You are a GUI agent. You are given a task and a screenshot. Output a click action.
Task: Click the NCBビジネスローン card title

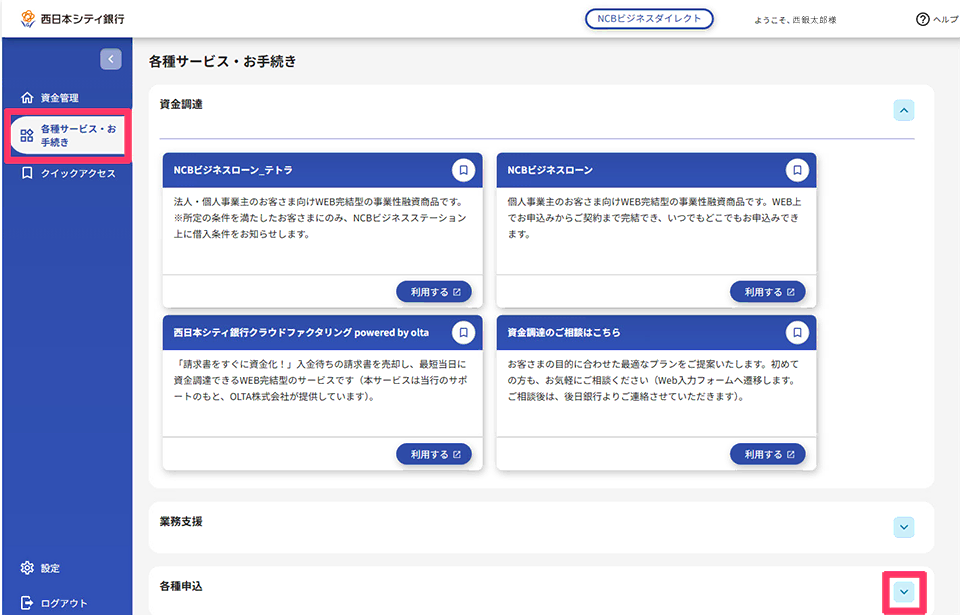(x=550, y=170)
